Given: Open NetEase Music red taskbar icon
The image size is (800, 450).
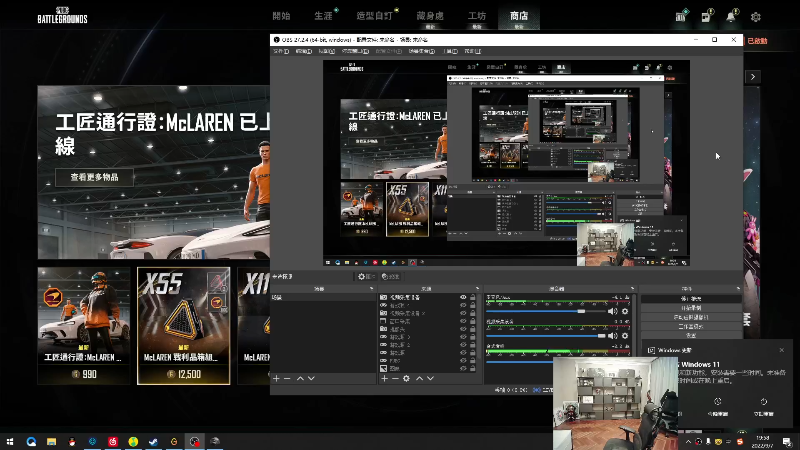Looking at the screenshot, I should pyautogui.click(x=113, y=442).
